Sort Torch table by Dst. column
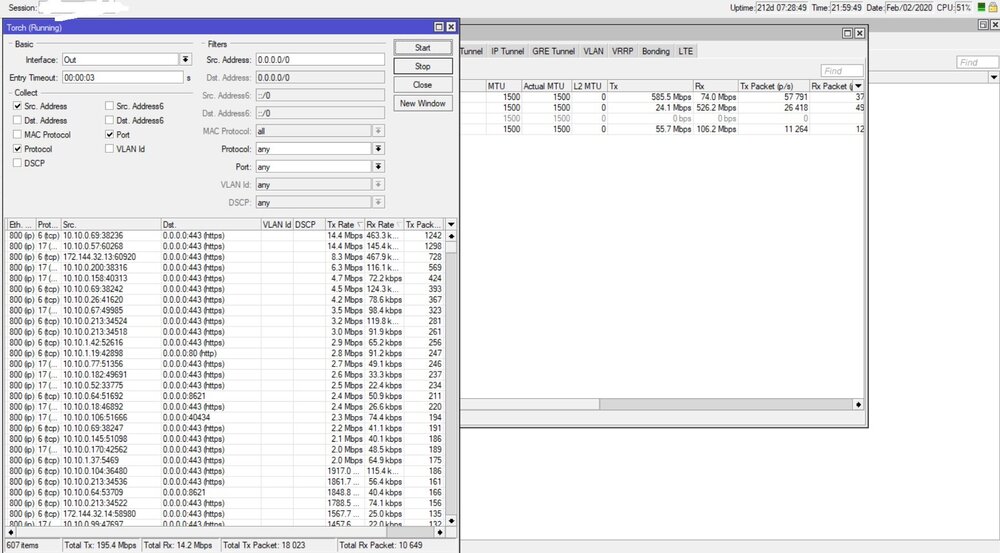Screen dimensions: 1000x553 tap(210, 225)
